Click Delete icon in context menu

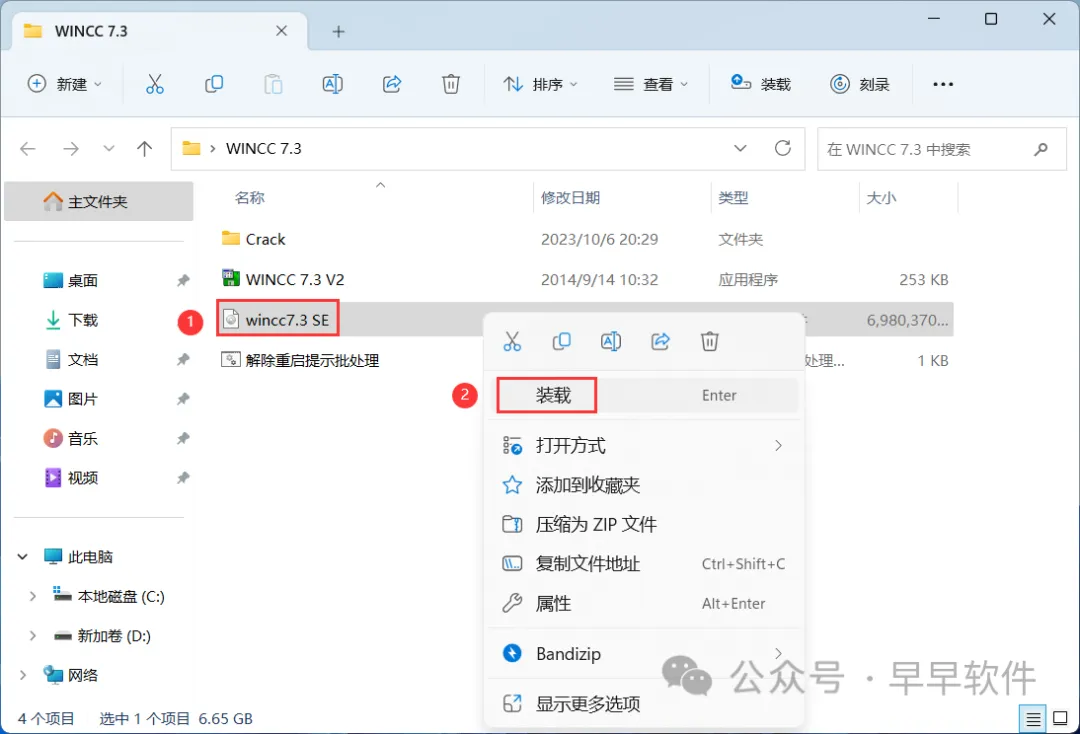pos(710,341)
